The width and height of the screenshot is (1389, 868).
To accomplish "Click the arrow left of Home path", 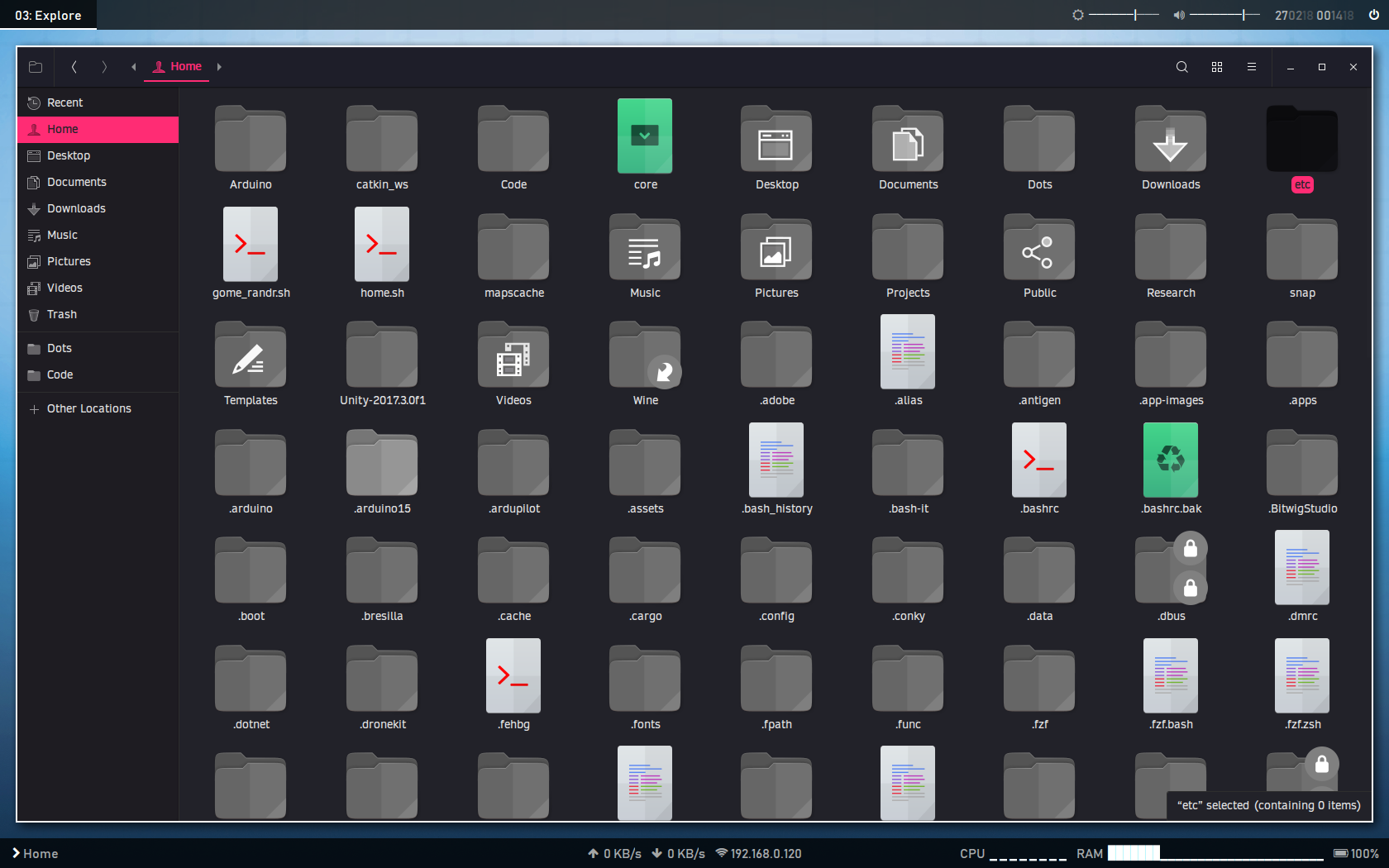I will [133, 67].
